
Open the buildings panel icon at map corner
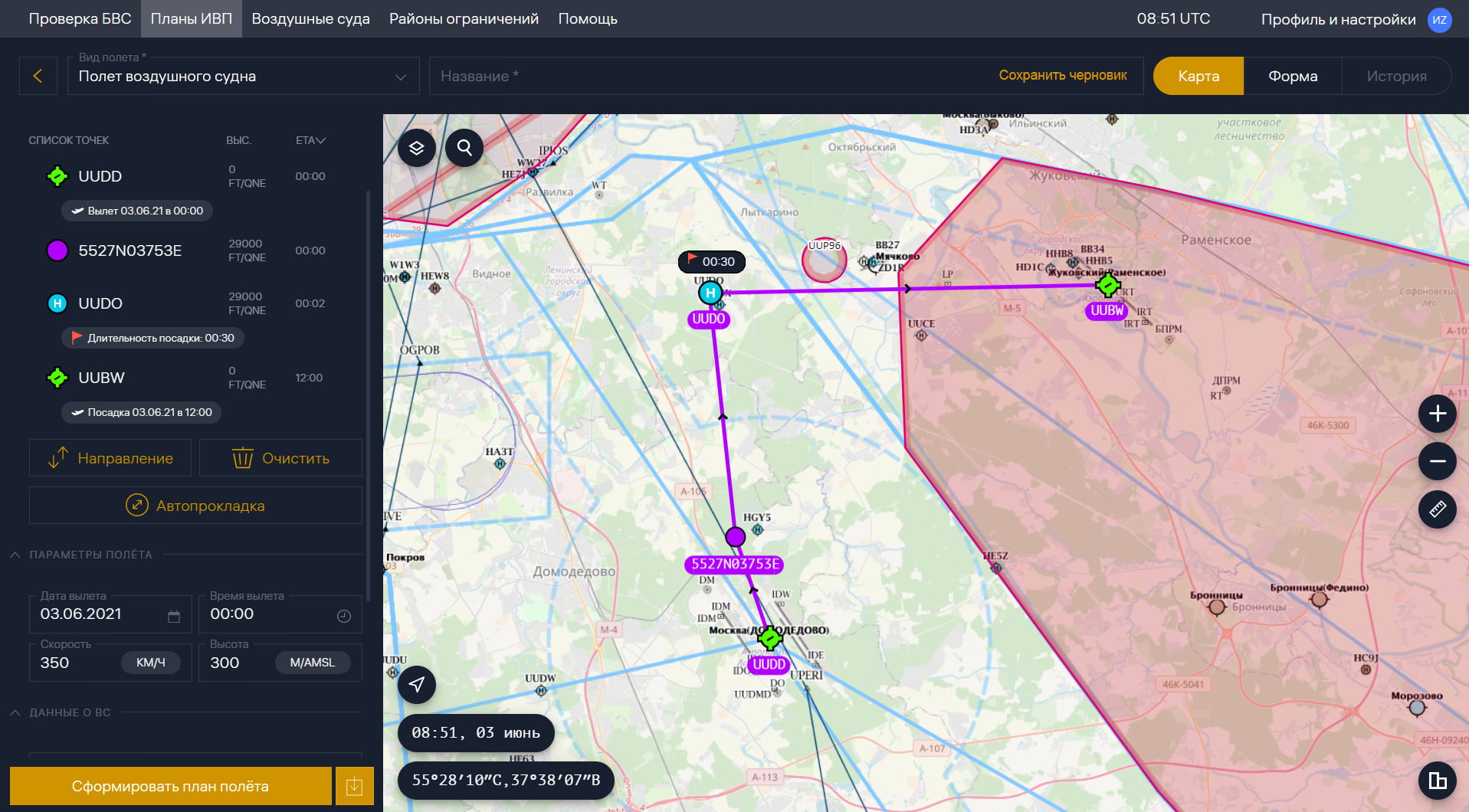(1437, 781)
